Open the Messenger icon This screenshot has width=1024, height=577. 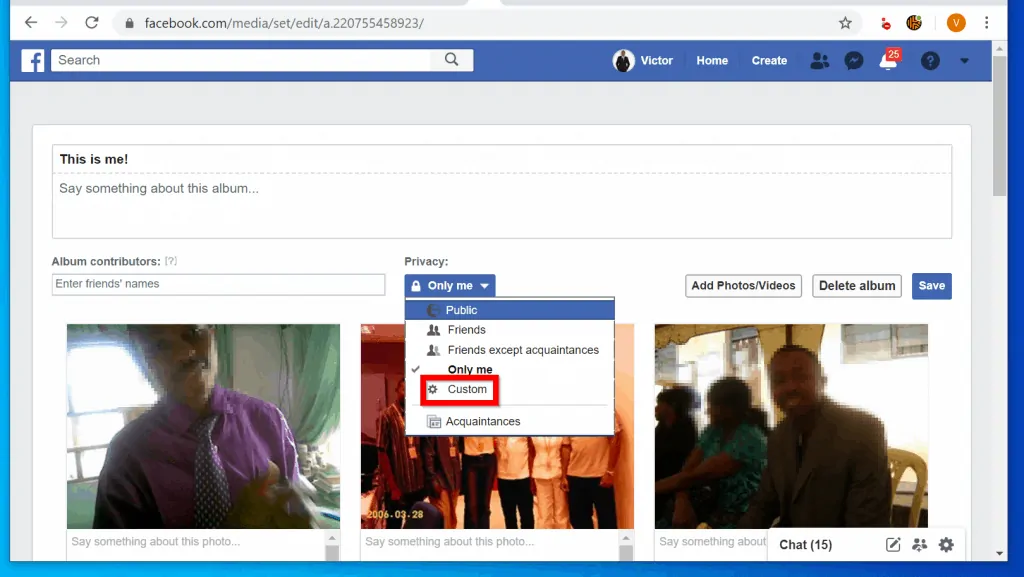854,61
